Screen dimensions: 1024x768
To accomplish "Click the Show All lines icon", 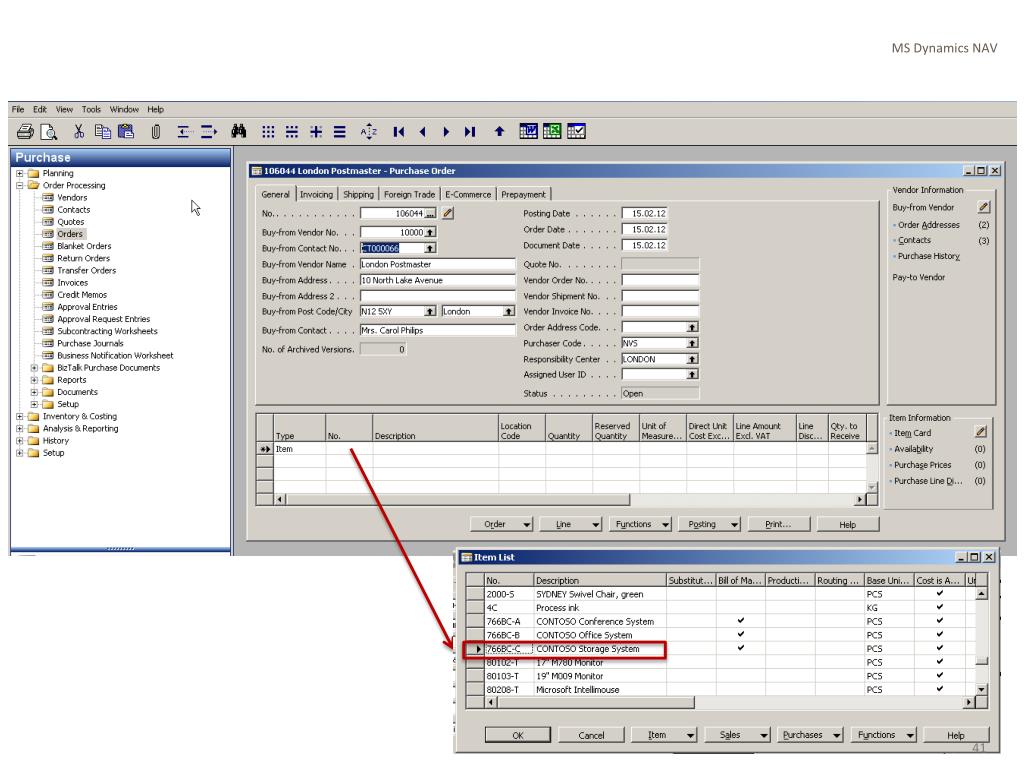I will (340, 132).
